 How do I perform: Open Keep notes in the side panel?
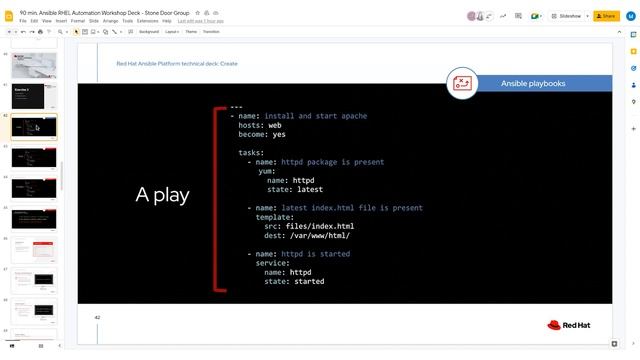(633, 51)
